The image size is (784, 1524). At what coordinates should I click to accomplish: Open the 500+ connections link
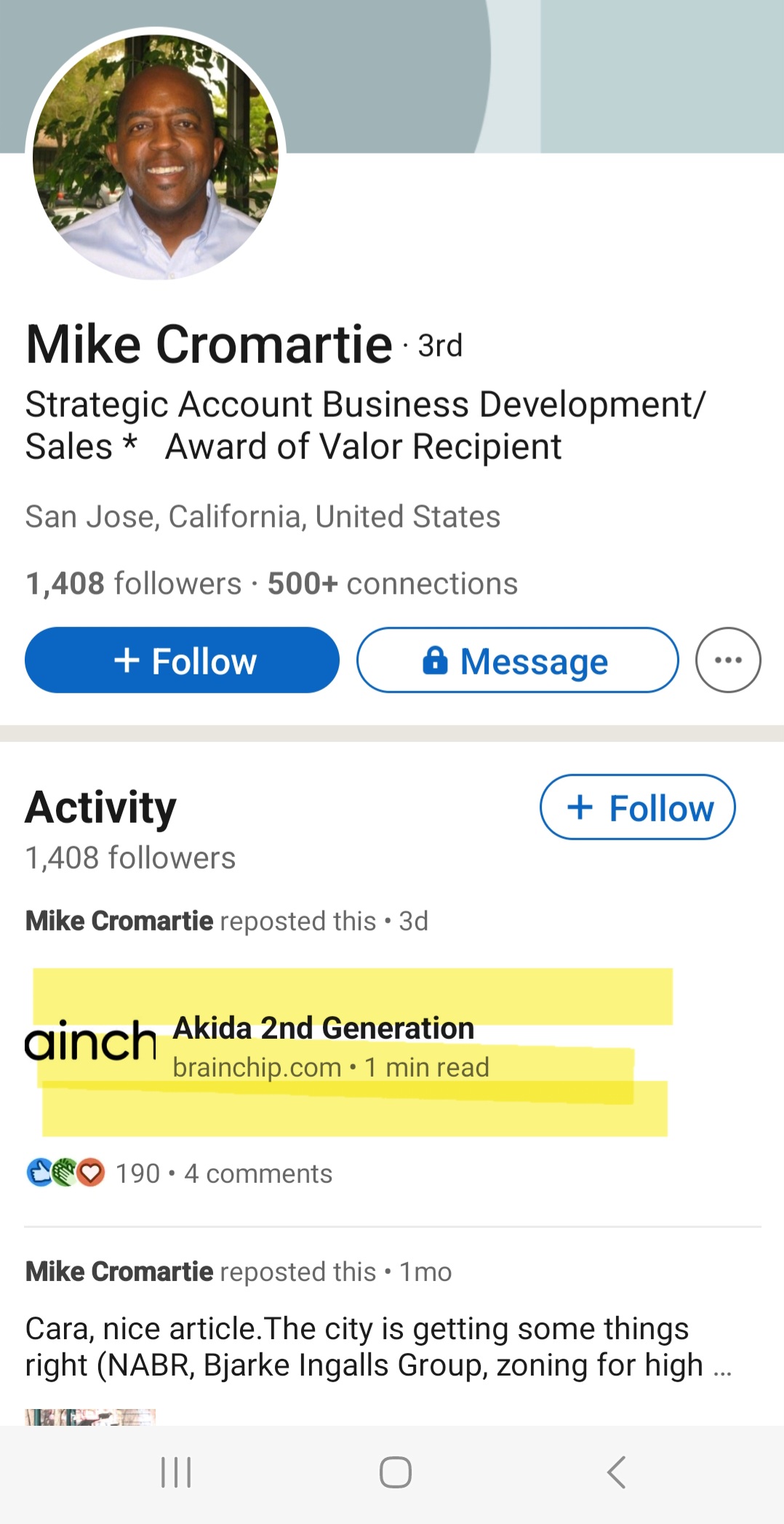393,583
